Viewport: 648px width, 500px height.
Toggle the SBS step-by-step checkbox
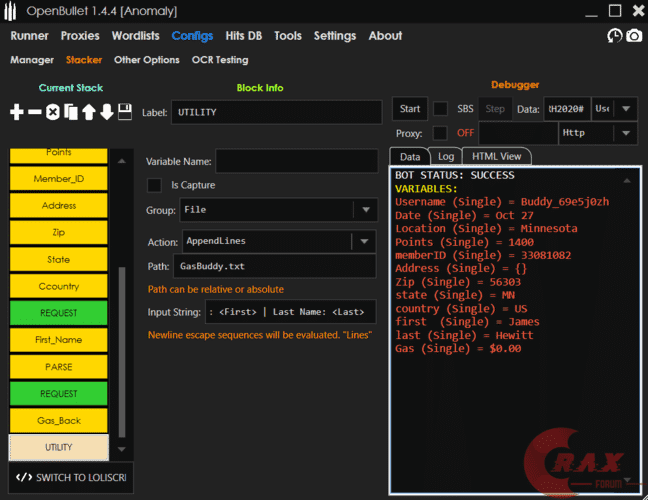[440, 108]
